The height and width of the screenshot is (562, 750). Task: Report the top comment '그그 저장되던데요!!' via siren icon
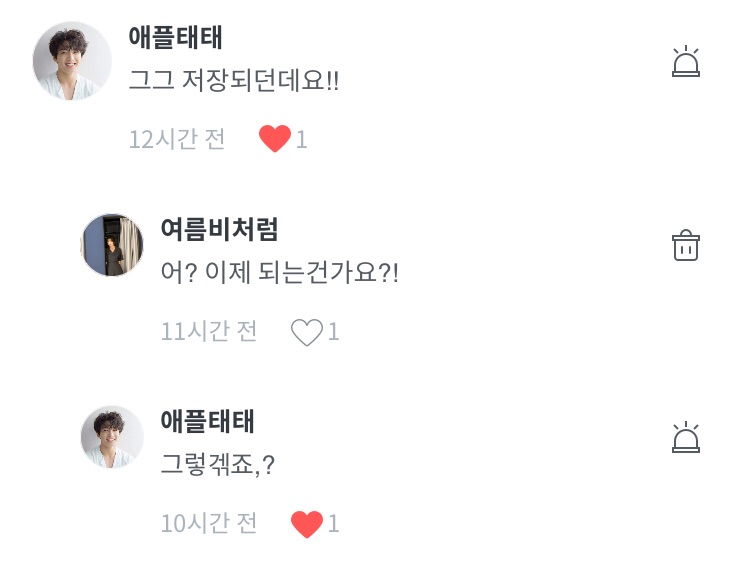[x=685, y=62]
